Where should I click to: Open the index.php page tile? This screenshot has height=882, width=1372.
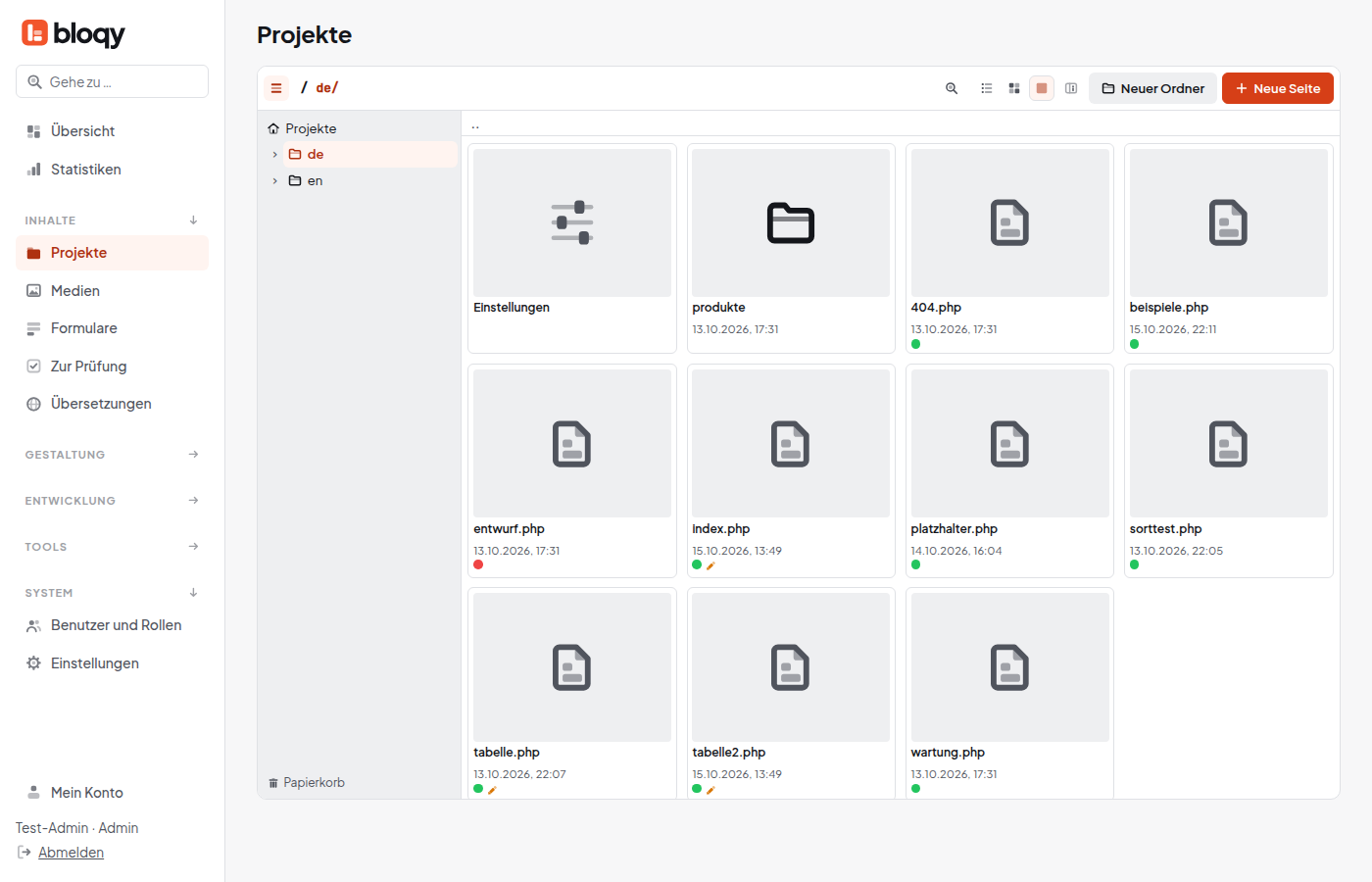pos(791,471)
